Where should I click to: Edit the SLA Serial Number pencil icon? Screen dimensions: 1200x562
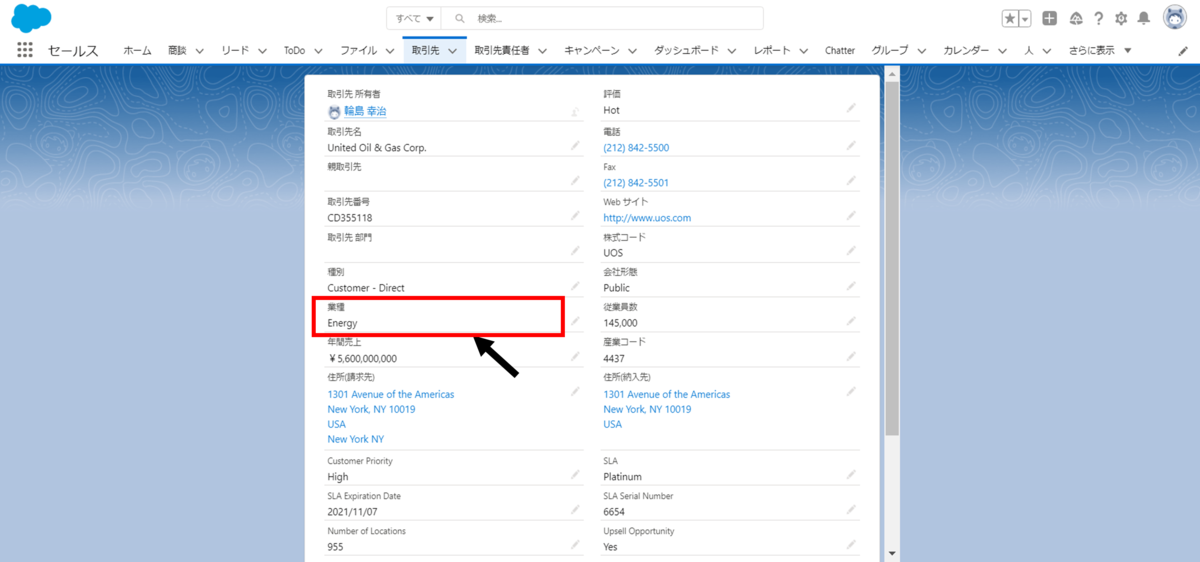tap(851, 510)
